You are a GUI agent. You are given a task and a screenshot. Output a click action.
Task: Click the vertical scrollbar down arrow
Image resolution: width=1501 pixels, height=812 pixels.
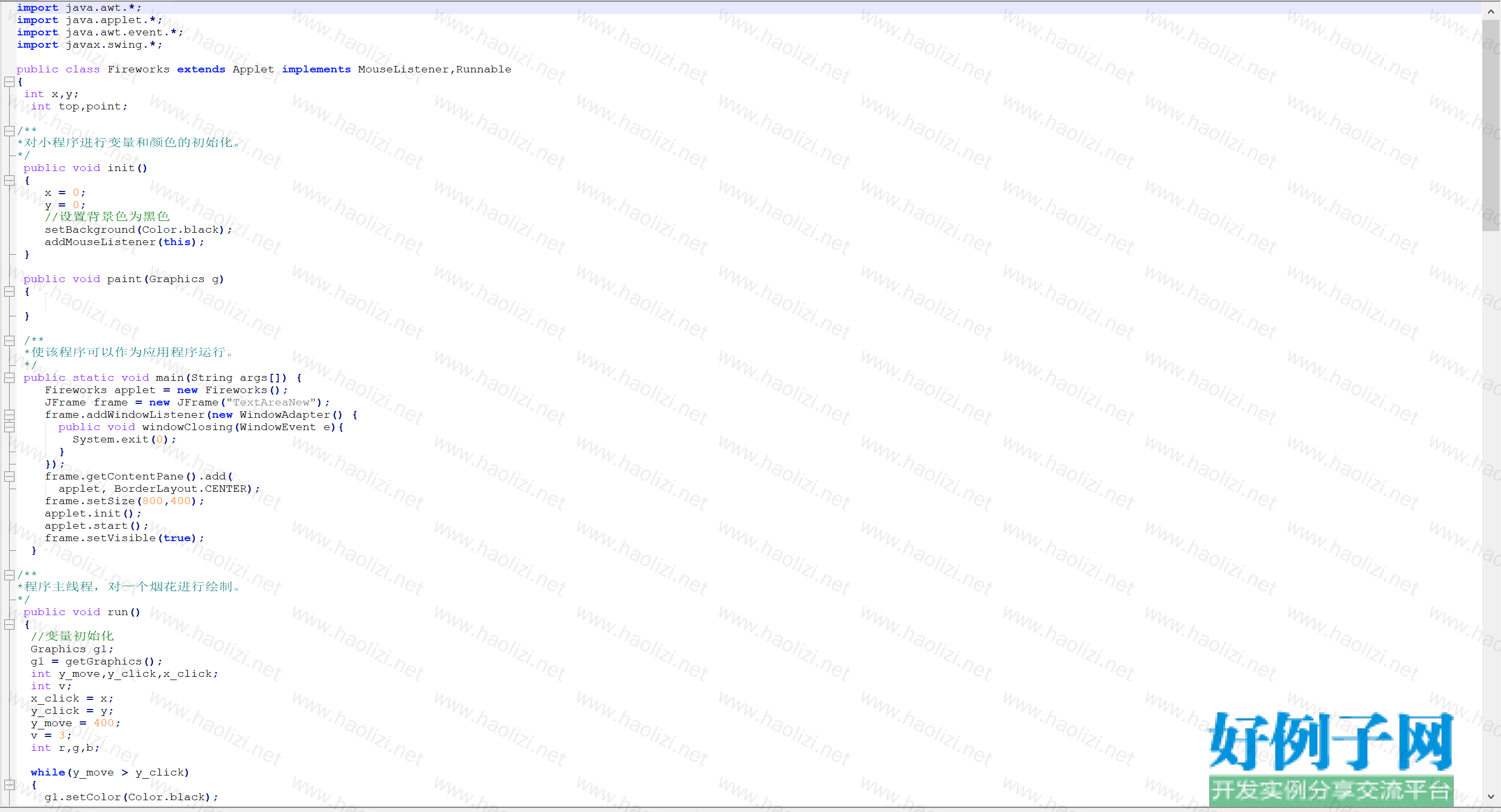(x=1490, y=796)
